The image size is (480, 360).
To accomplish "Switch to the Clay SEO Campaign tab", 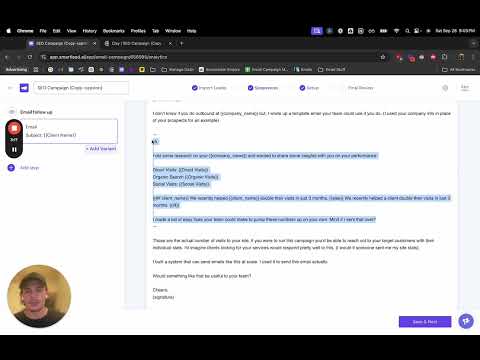I will (136, 43).
